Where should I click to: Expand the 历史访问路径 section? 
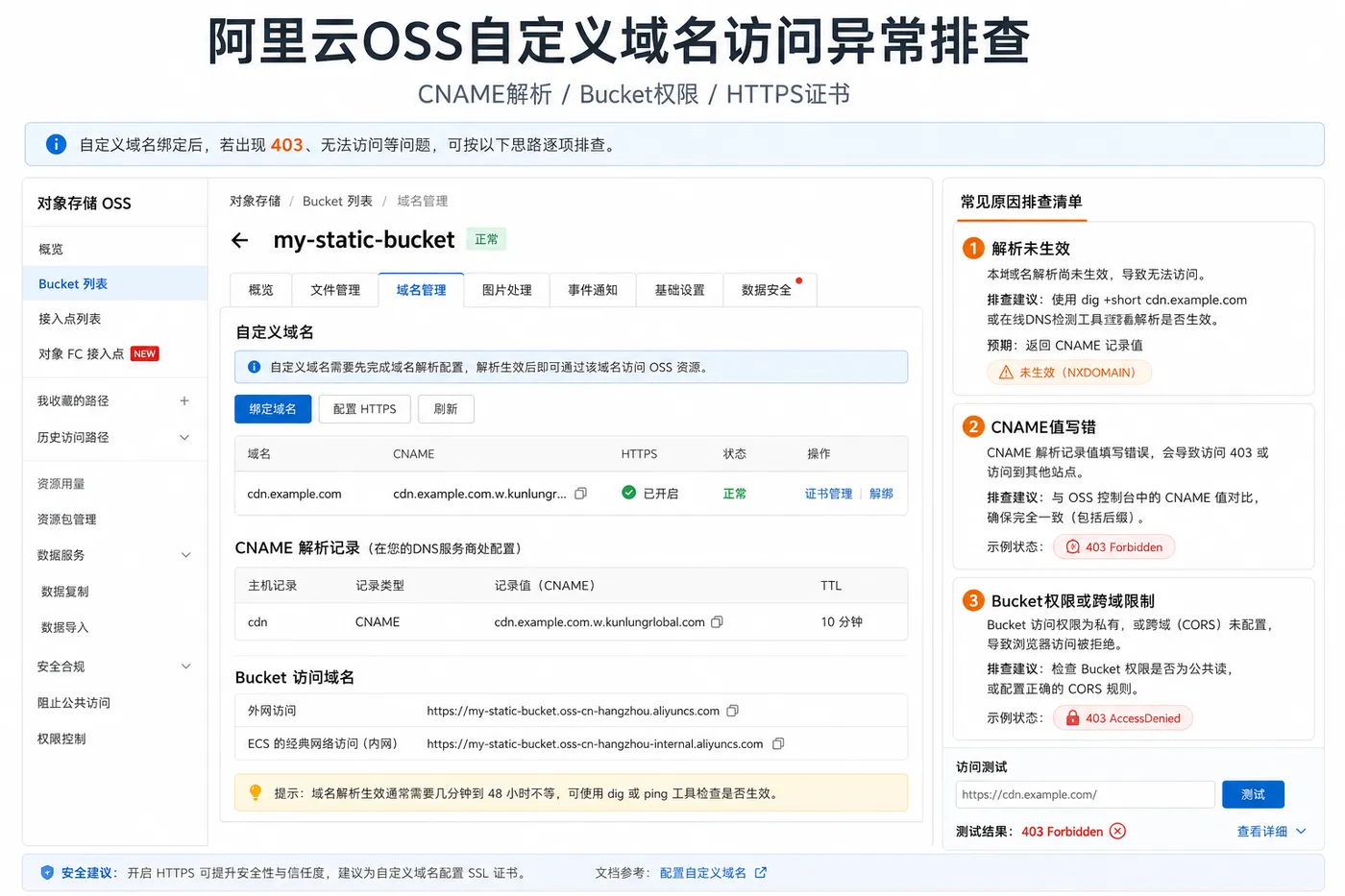tap(184, 437)
